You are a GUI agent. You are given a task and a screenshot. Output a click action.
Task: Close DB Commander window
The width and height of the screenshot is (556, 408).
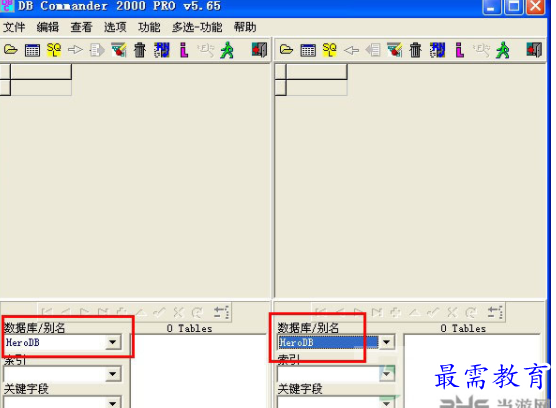coord(536,7)
